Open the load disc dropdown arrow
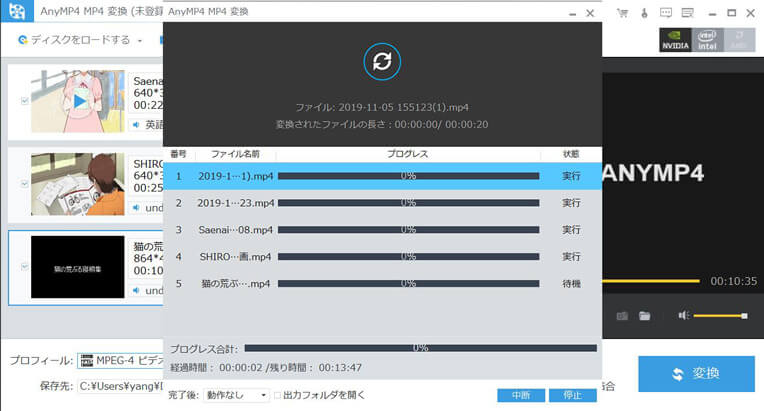The width and height of the screenshot is (764, 411). 140,40
